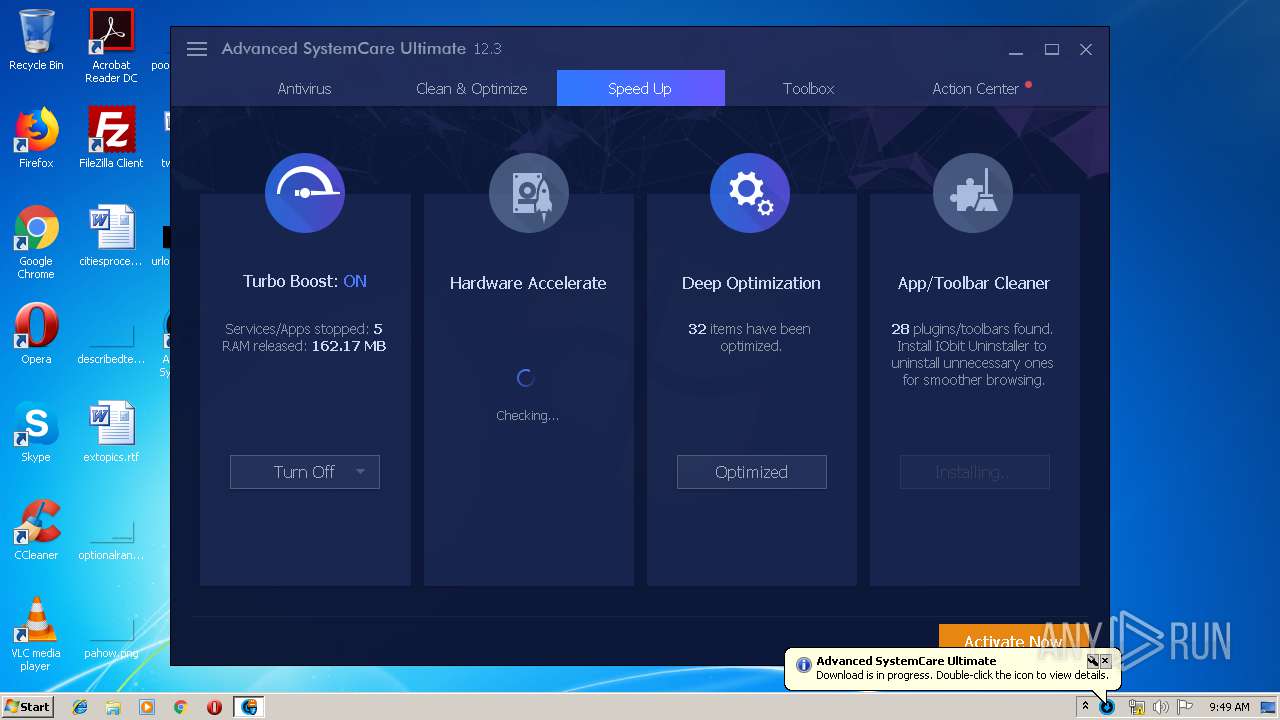Open the Recycle Bin desktop icon
1280x720 pixels.
[x=36, y=40]
